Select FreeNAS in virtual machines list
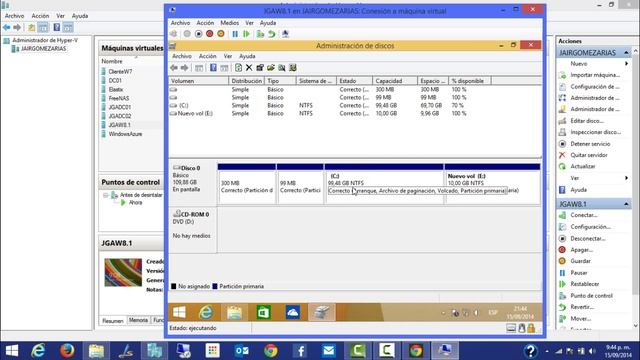Screen dimensions: 640x360 point(119,98)
